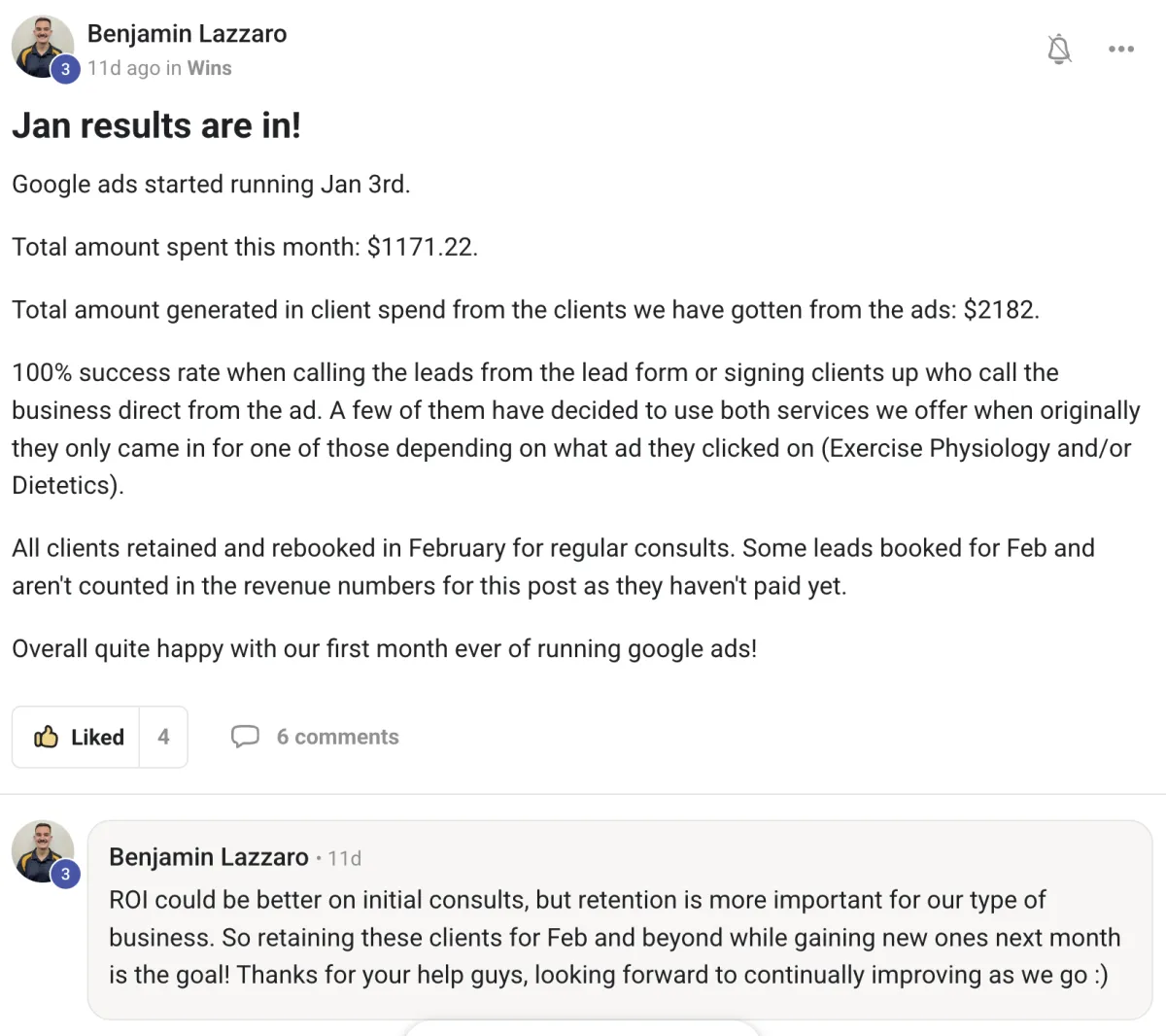Click the commenter's avatar photo

[40, 846]
